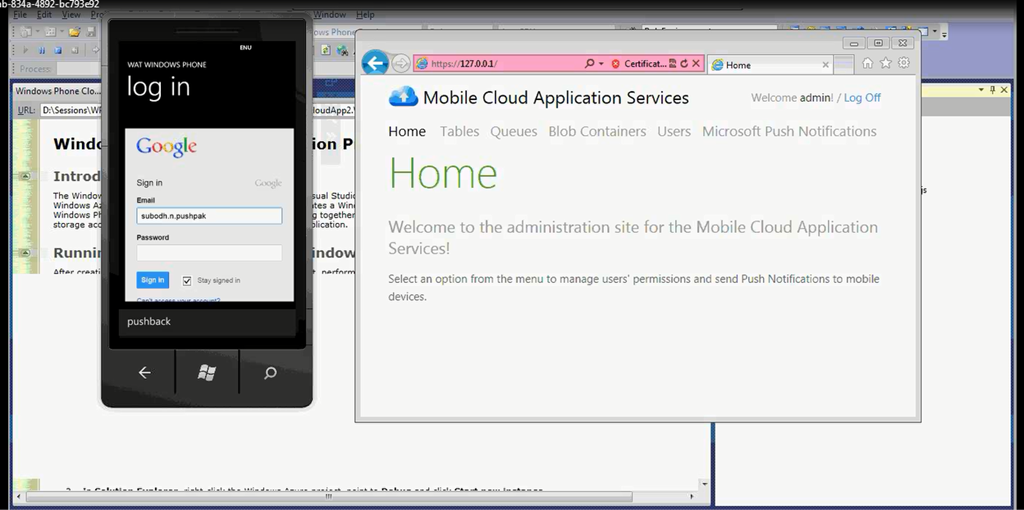Click the Process combo box in debug toolbar
This screenshot has width=1024, height=510.
[x=80, y=69]
